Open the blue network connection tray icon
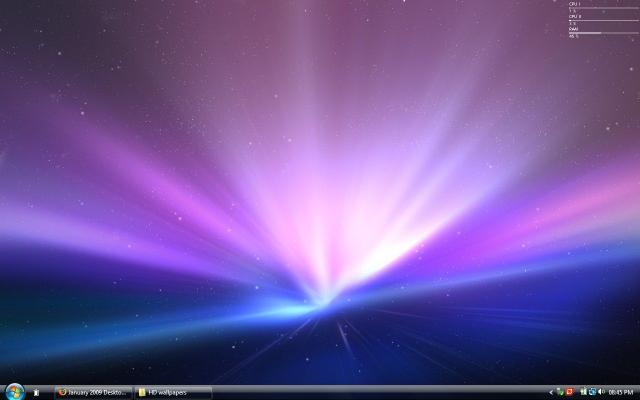640x400 pixels. point(592,392)
